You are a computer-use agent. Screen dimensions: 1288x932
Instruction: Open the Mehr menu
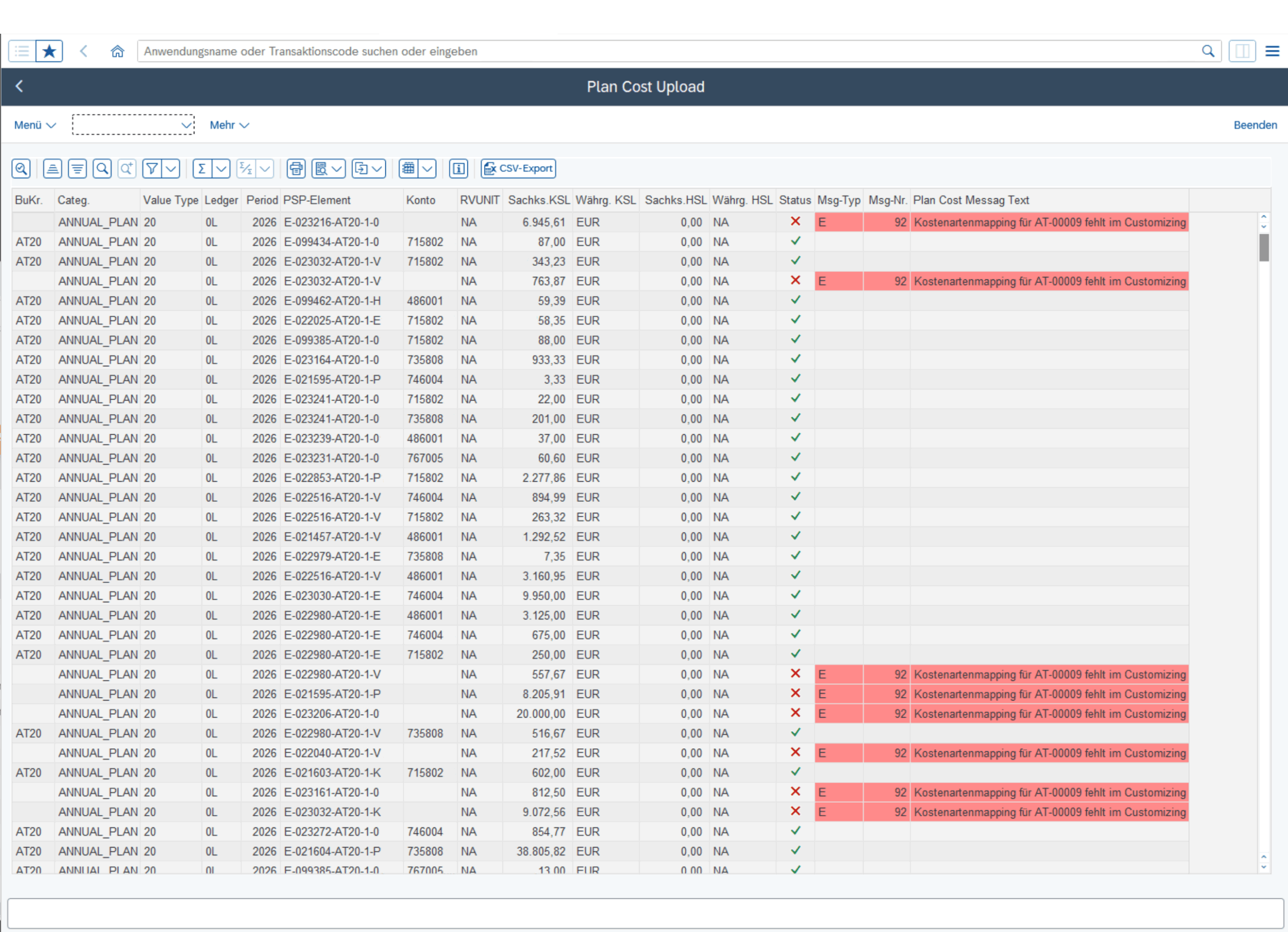point(229,125)
